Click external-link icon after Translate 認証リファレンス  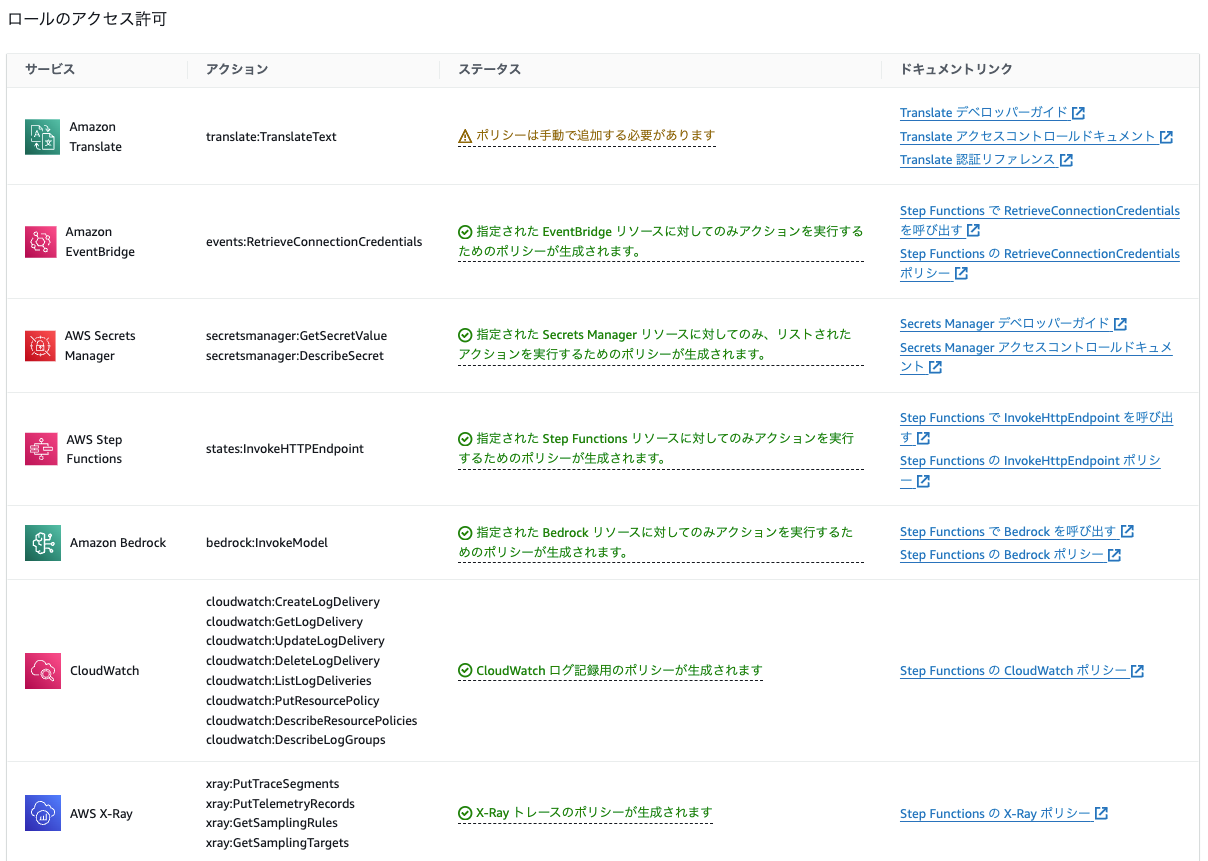pyautogui.click(x=1066, y=160)
